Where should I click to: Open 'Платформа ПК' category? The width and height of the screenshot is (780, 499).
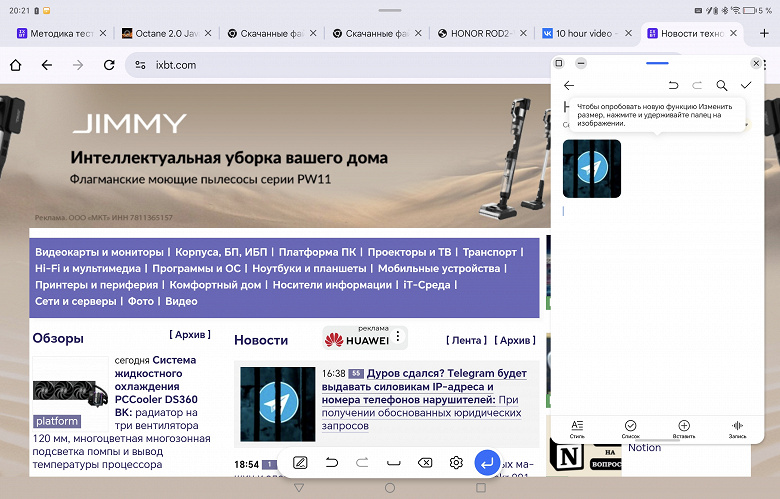(x=317, y=252)
